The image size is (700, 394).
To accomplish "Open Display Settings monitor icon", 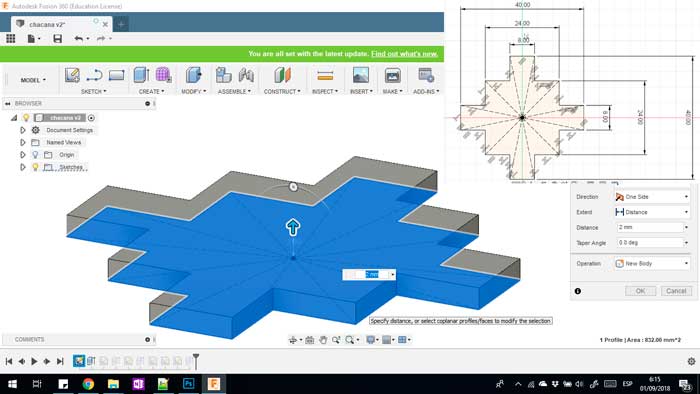I will pyautogui.click(x=370, y=340).
